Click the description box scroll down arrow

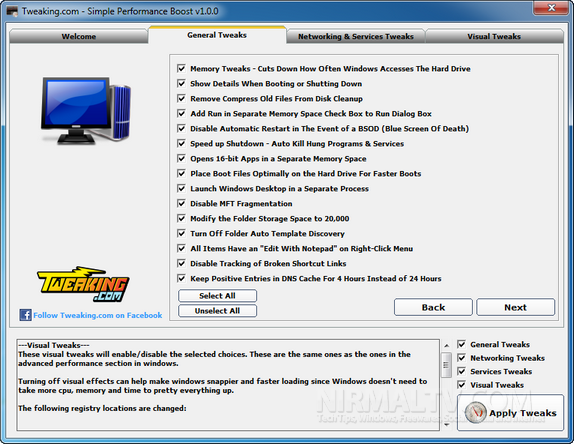click(446, 425)
